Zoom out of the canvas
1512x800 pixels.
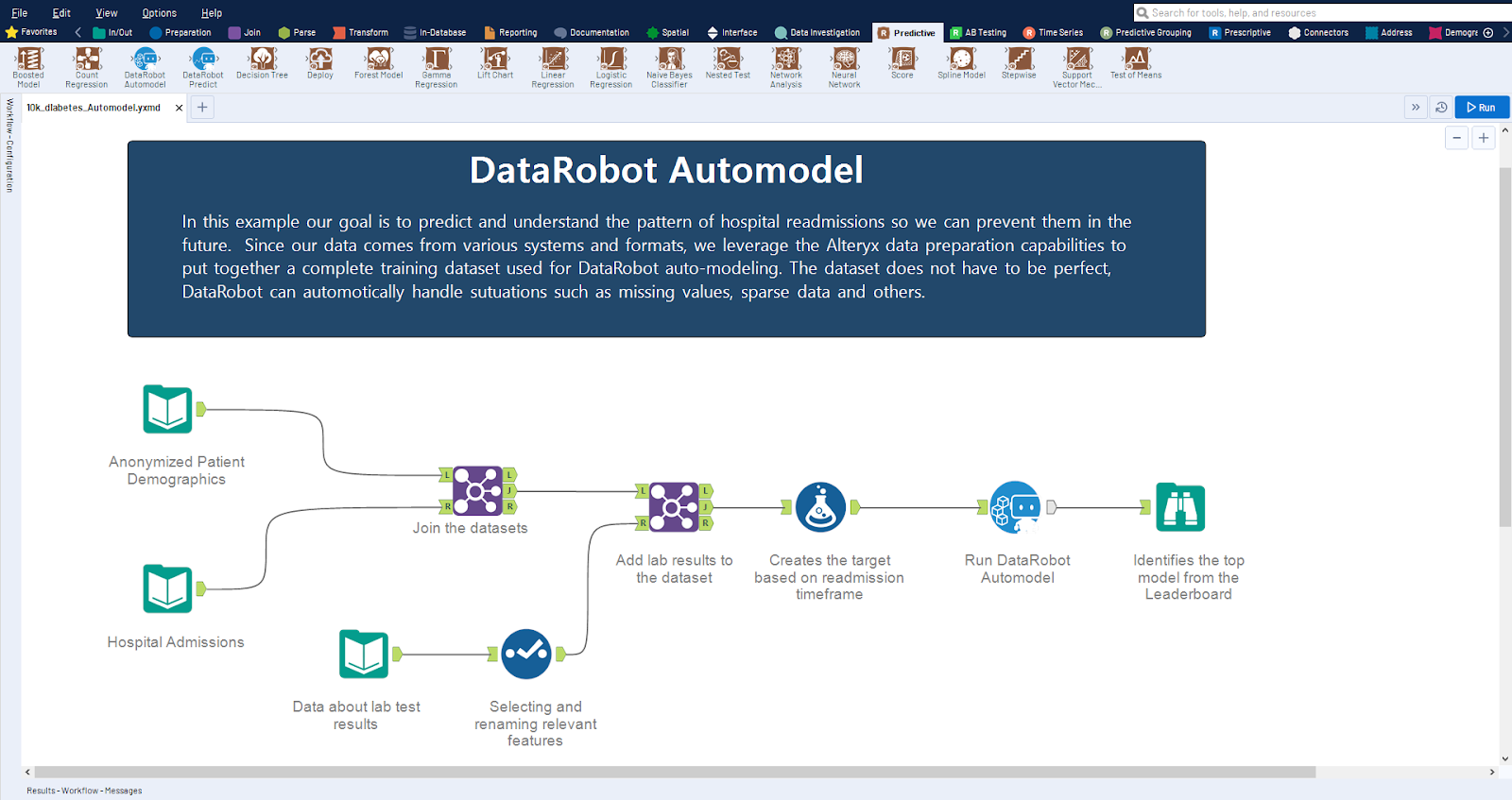pos(1457,138)
